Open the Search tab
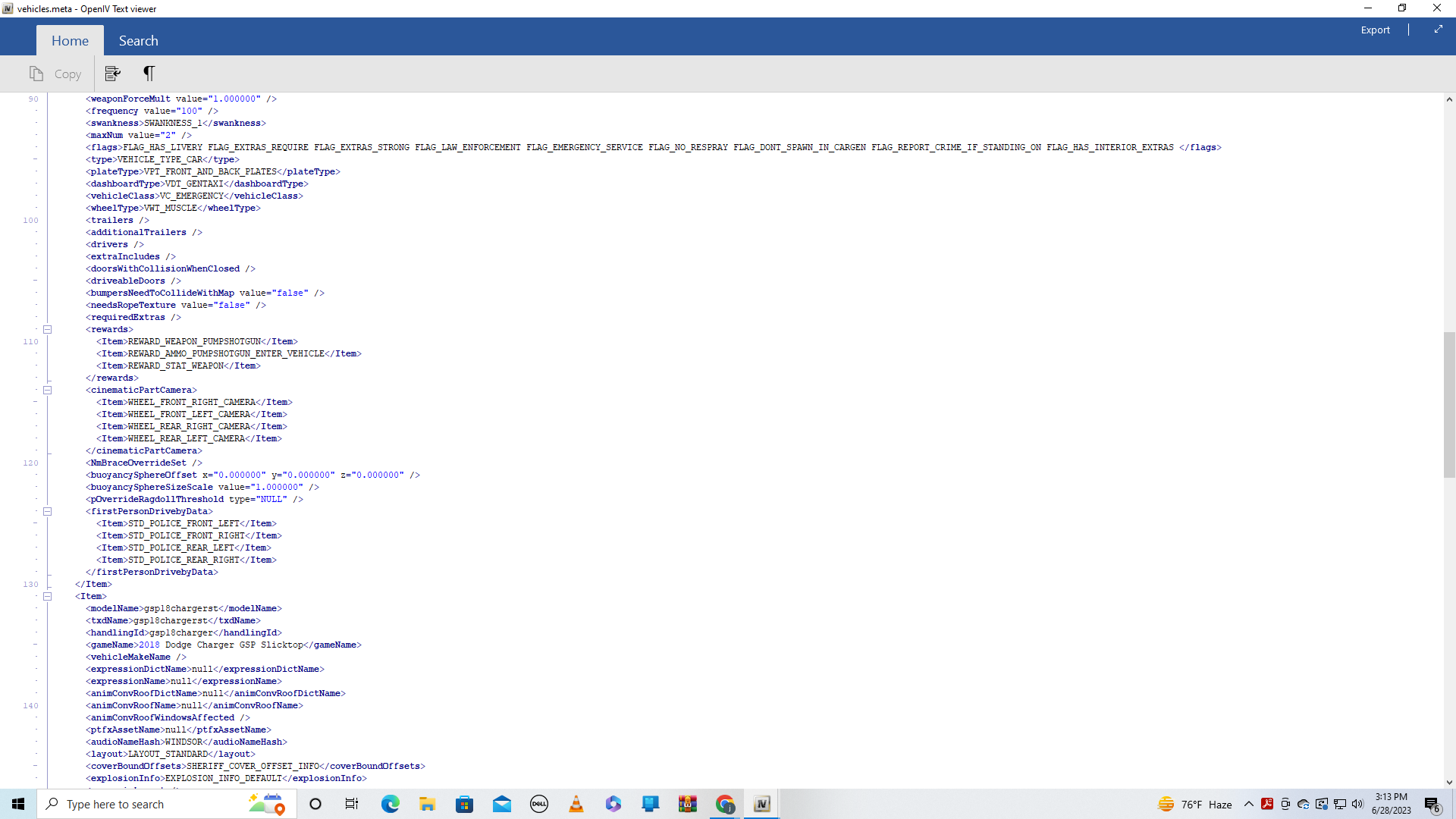1456x819 pixels. click(138, 41)
